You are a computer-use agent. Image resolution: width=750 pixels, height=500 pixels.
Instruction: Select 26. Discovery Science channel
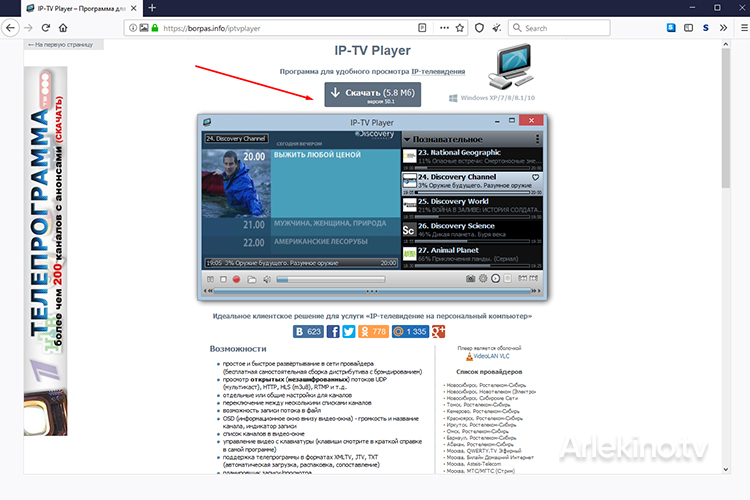tap(472, 233)
